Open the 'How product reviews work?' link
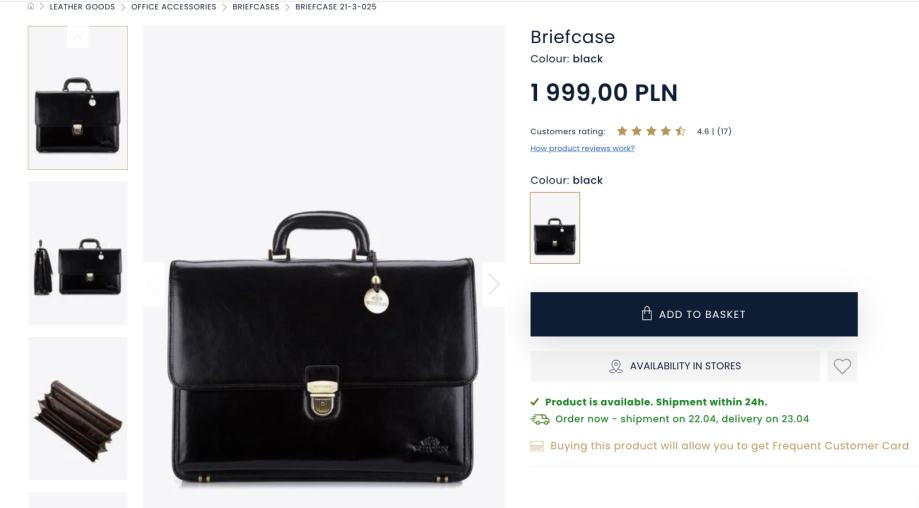Image resolution: width=919 pixels, height=508 pixels. (582, 148)
